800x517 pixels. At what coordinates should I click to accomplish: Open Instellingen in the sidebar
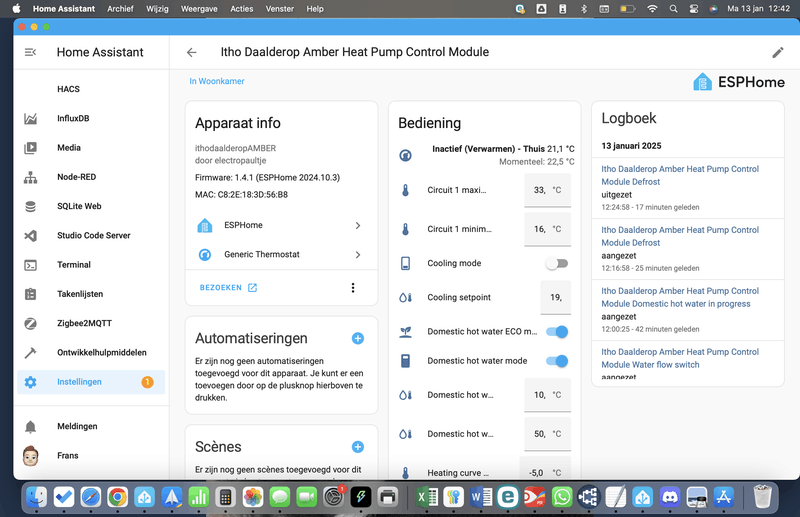pyautogui.click(x=91, y=382)
